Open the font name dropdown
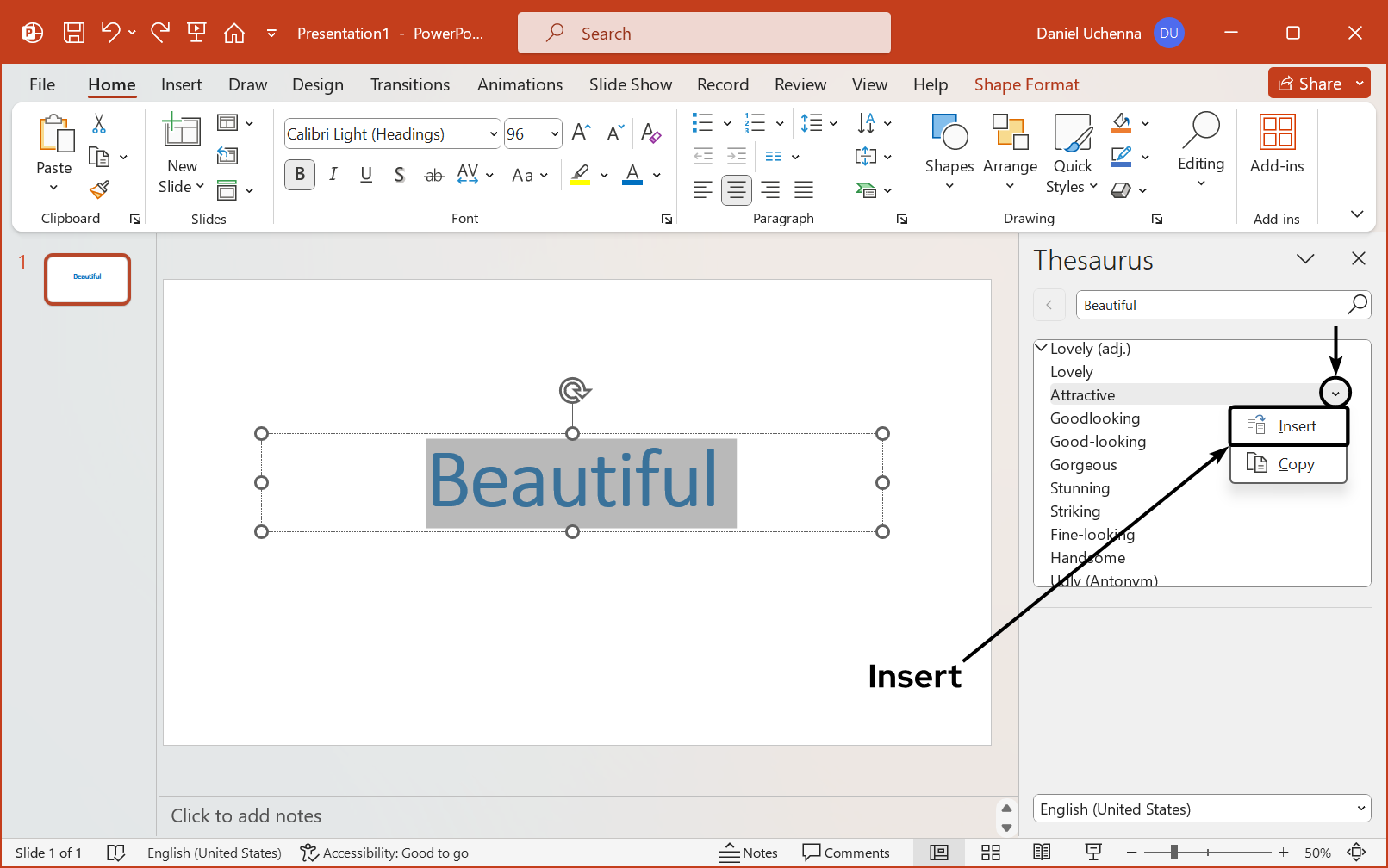Viewport: 1388px width, 868px height. pos(494,134)
